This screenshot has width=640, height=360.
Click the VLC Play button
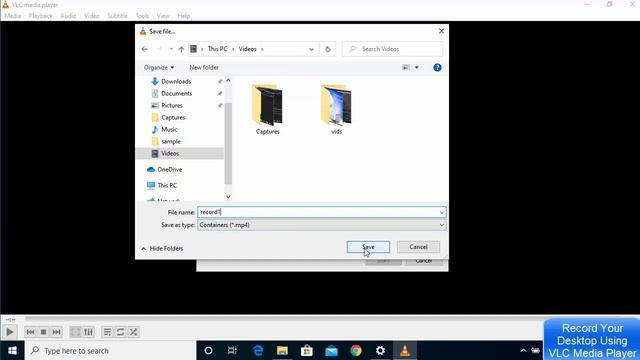10,332
